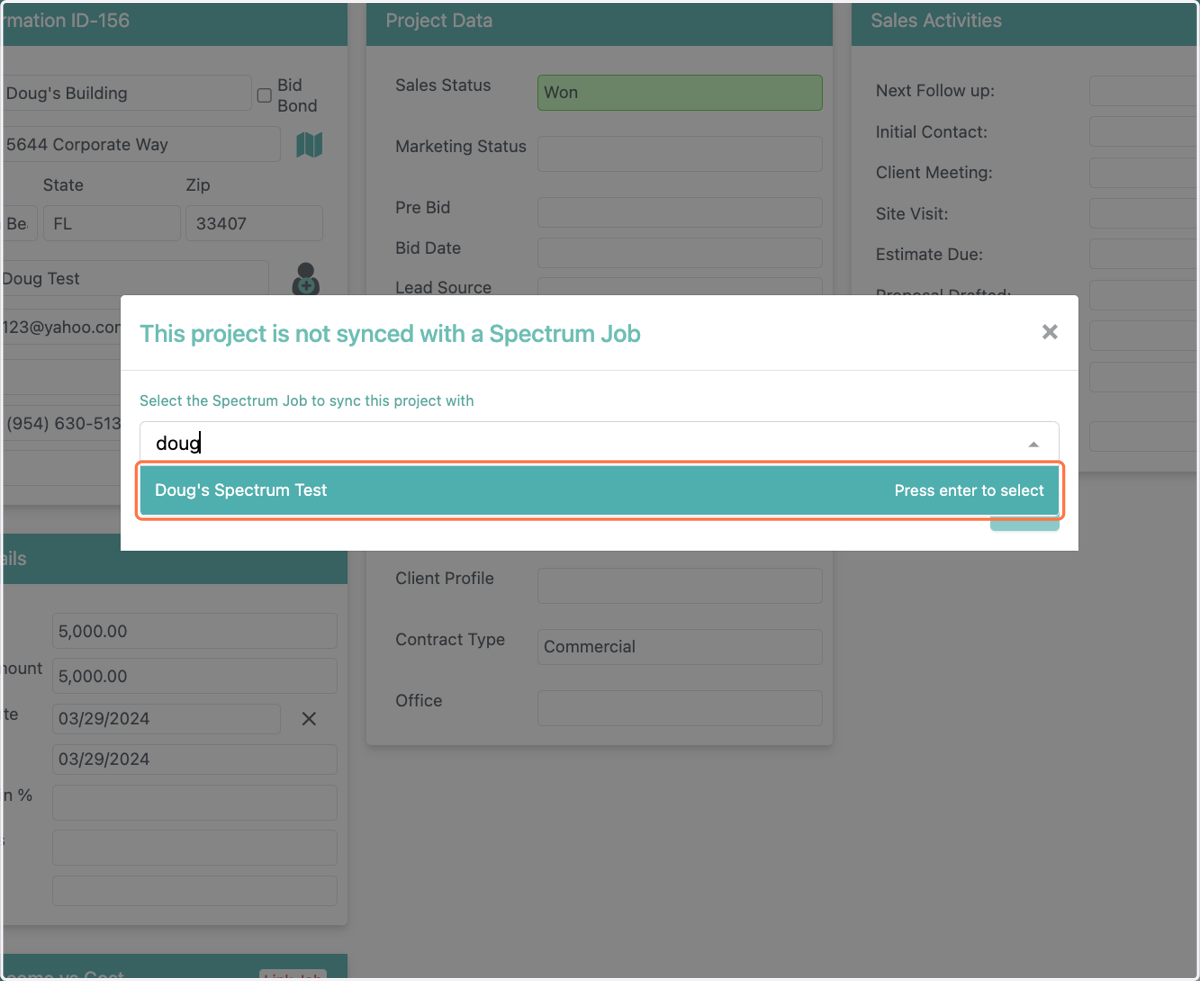Click the Project Data panel header

coord(599,22)
